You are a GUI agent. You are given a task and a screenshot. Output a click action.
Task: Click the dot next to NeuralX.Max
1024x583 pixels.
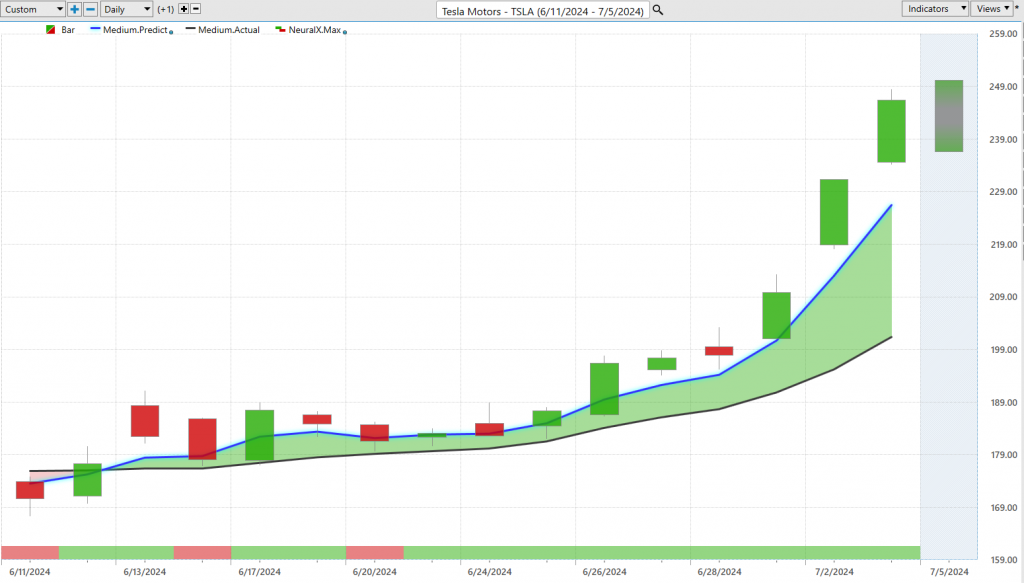click(345, 32)
